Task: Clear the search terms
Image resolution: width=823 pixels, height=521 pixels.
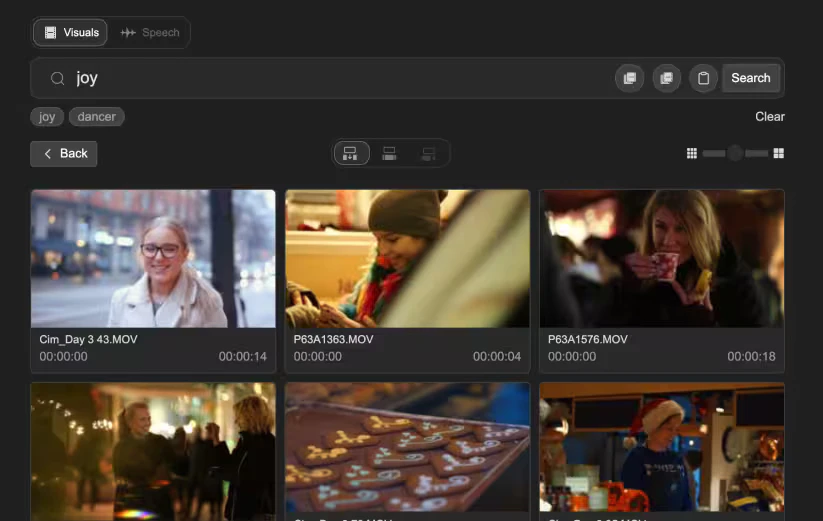Action: (x=769, y=117)
